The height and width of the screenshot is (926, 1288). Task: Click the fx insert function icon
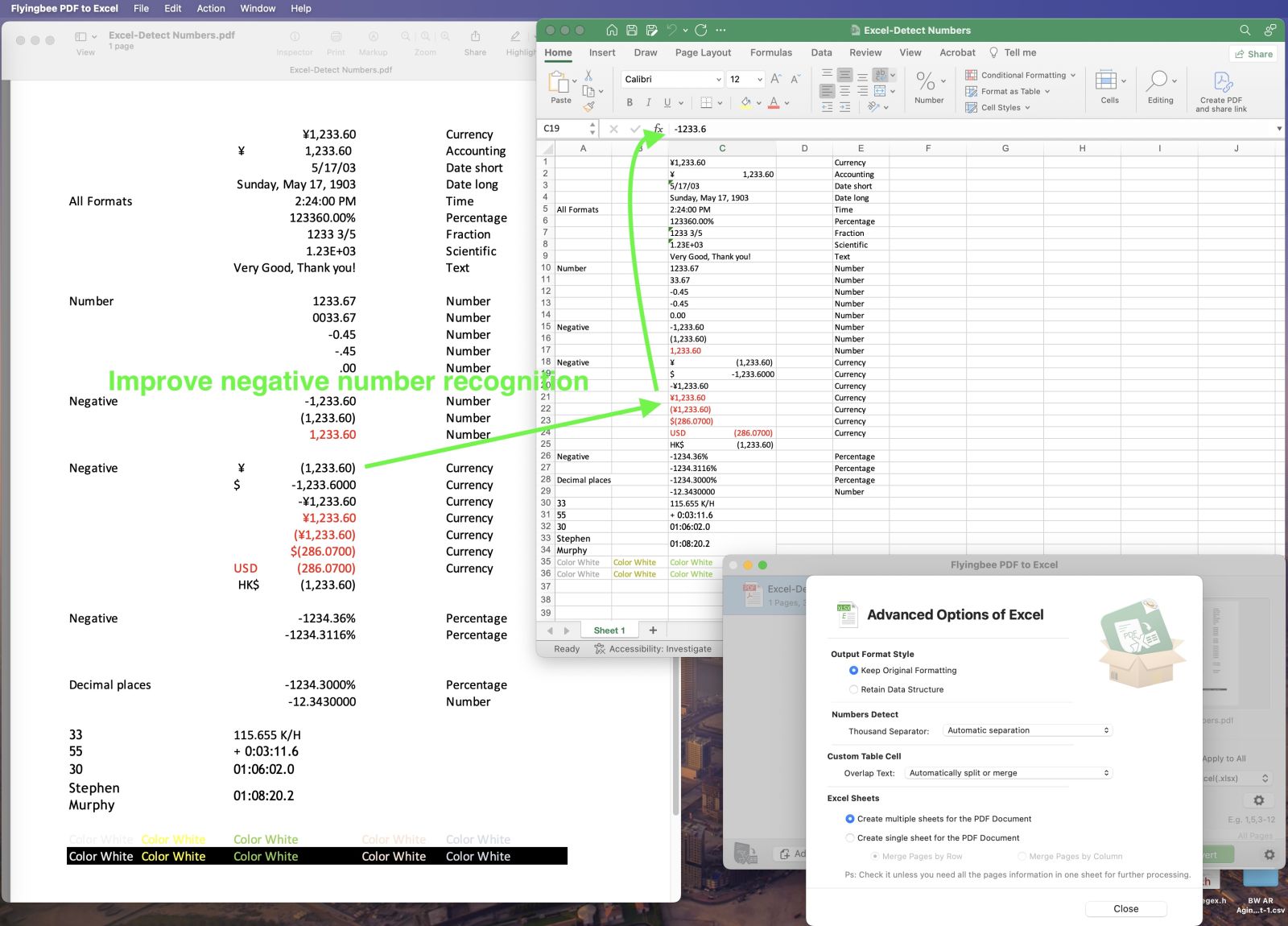(x=658, y=129)
